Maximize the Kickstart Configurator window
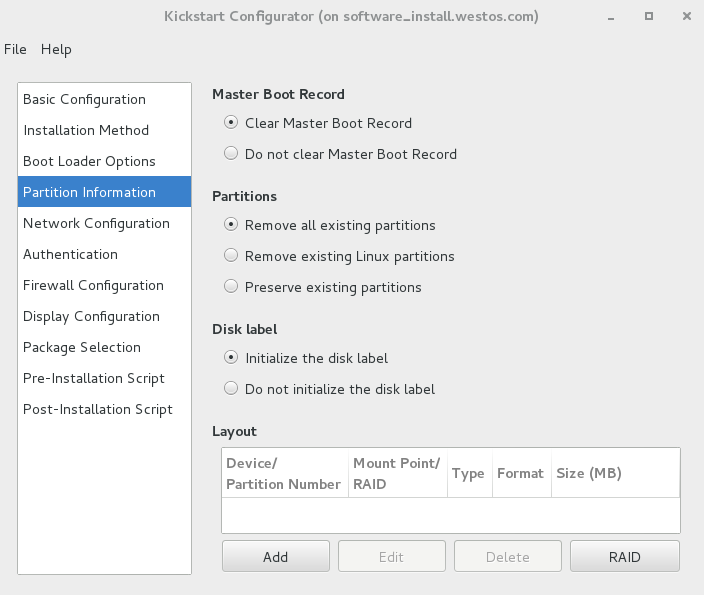This screenshot has width=704, height=595. (649, 16)
